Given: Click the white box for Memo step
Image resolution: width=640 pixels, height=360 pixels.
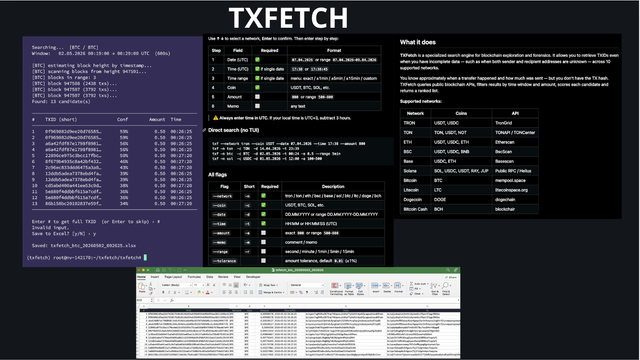Looking at the screenshot, I should [x=257, y=106].
